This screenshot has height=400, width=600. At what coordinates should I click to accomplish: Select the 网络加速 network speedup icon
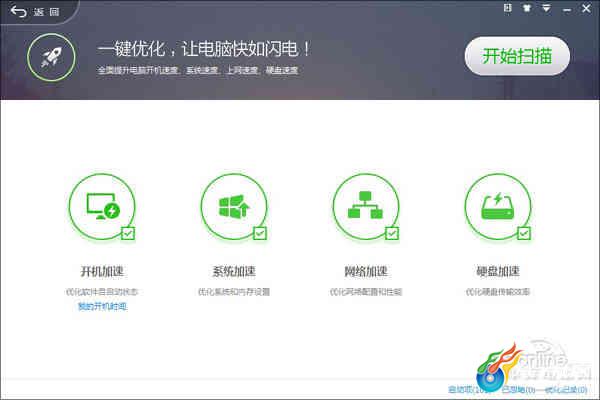pyautogui.click(x=366, y=207)
